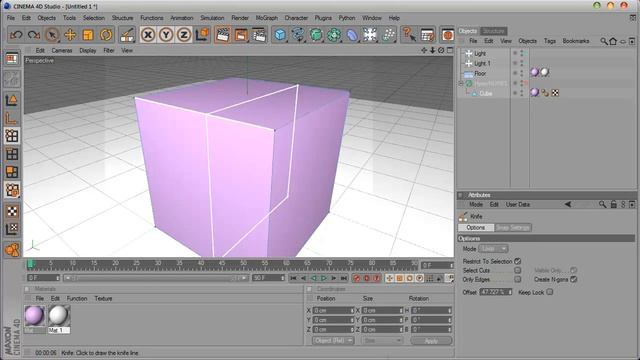Click the Object Manager home icon
Screen dimensions: 640x360
613,41
